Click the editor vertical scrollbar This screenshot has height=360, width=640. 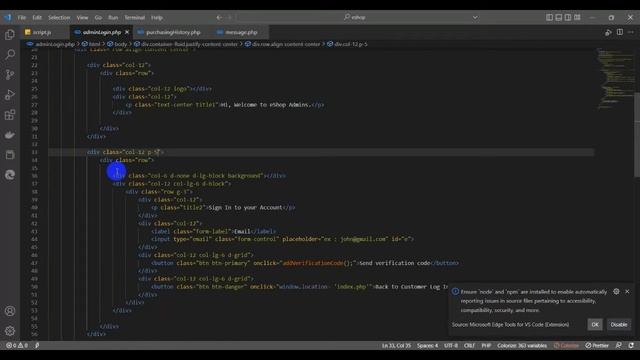coord(637,135)
